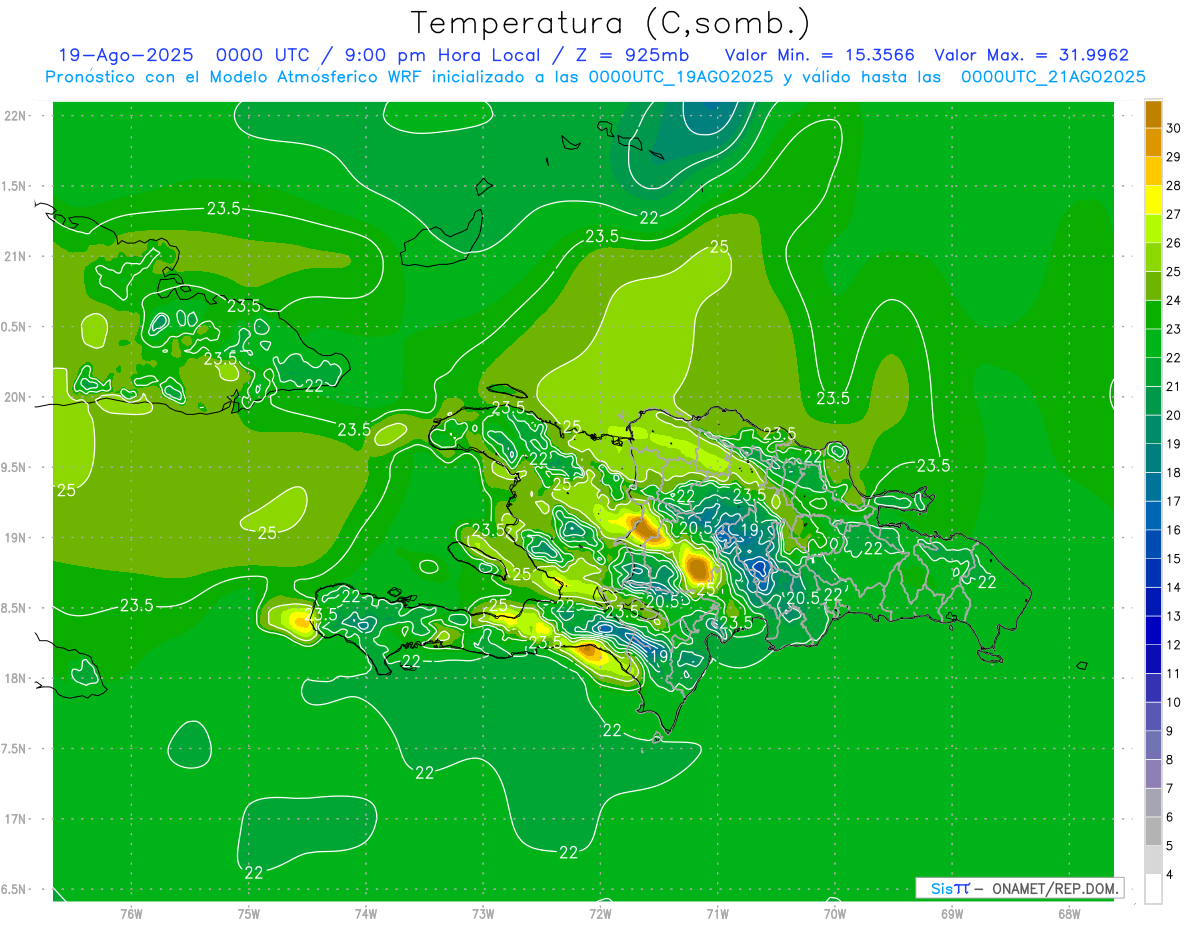Click the dark orange legend swatch above 30
This screenshot has height=927, width=1200.
point(1153,114)
